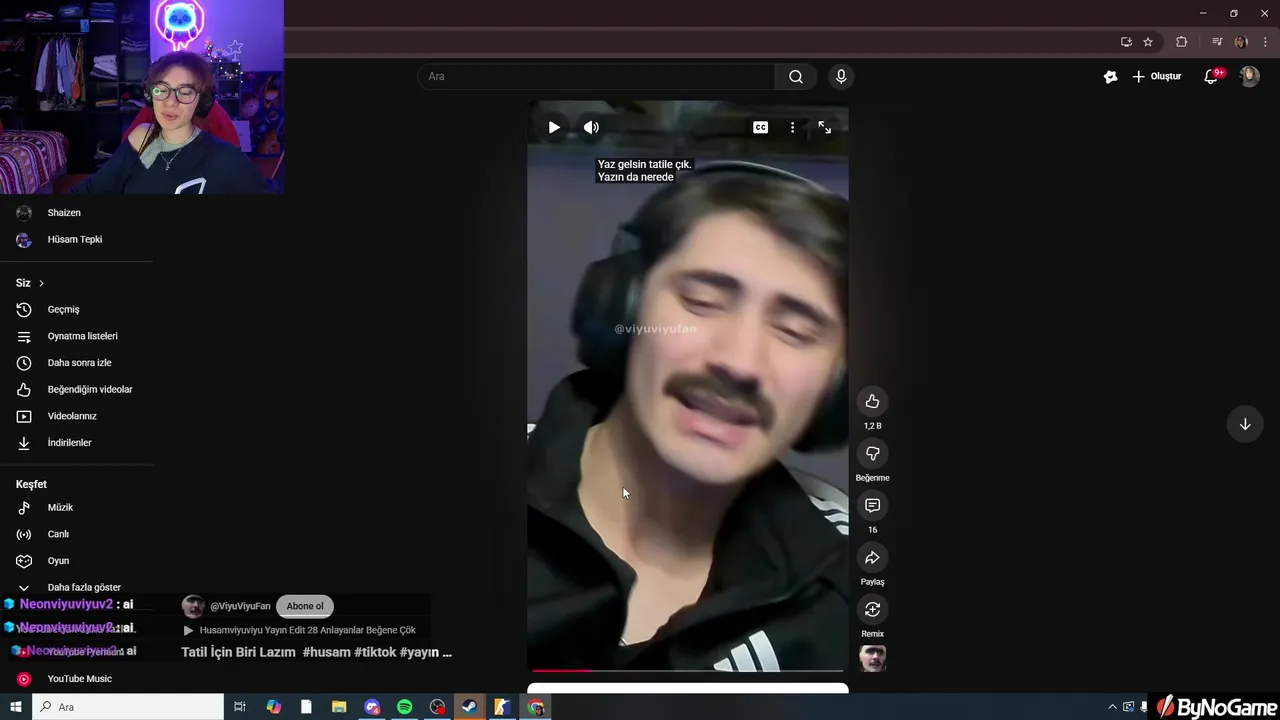The image size is (1280, 720).
Task: Show hidden system tray icons
Action: (1112, 707)
